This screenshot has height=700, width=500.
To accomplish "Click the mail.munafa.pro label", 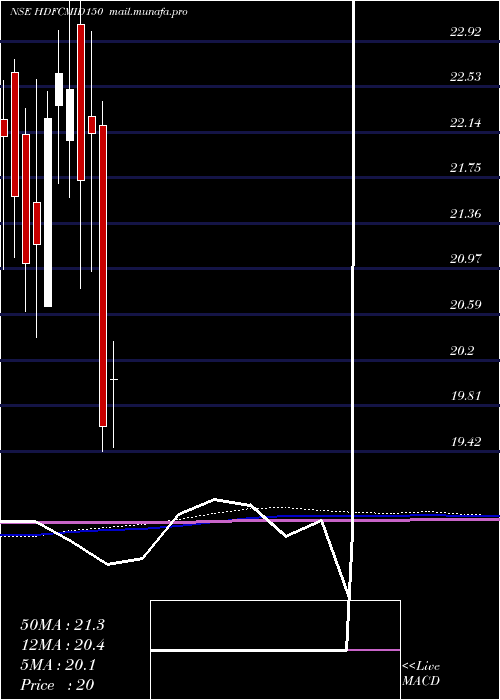I will 147,12.
